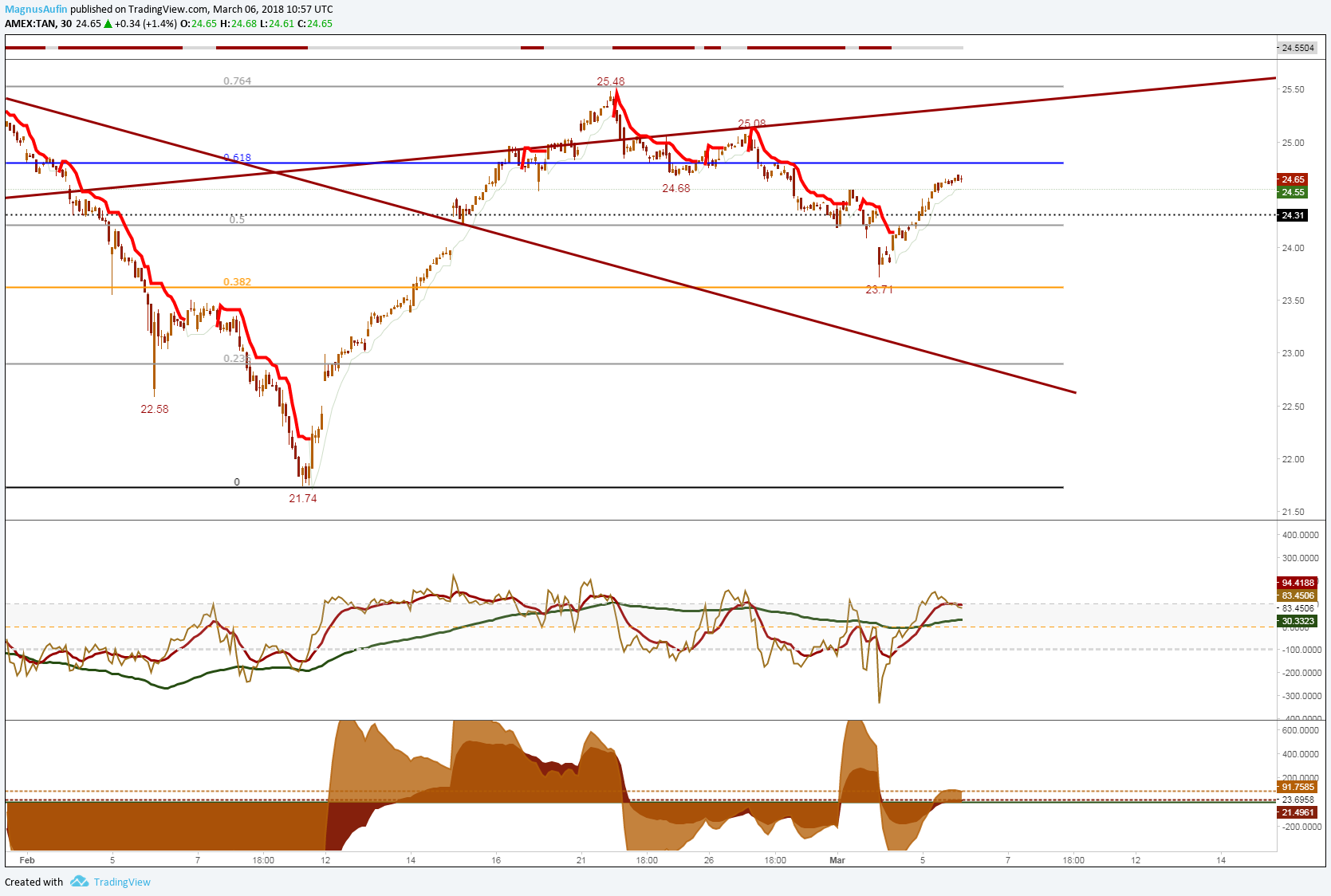Select the 22.58 low price label
The image size is (1331, 896).
tap(155, 409)
